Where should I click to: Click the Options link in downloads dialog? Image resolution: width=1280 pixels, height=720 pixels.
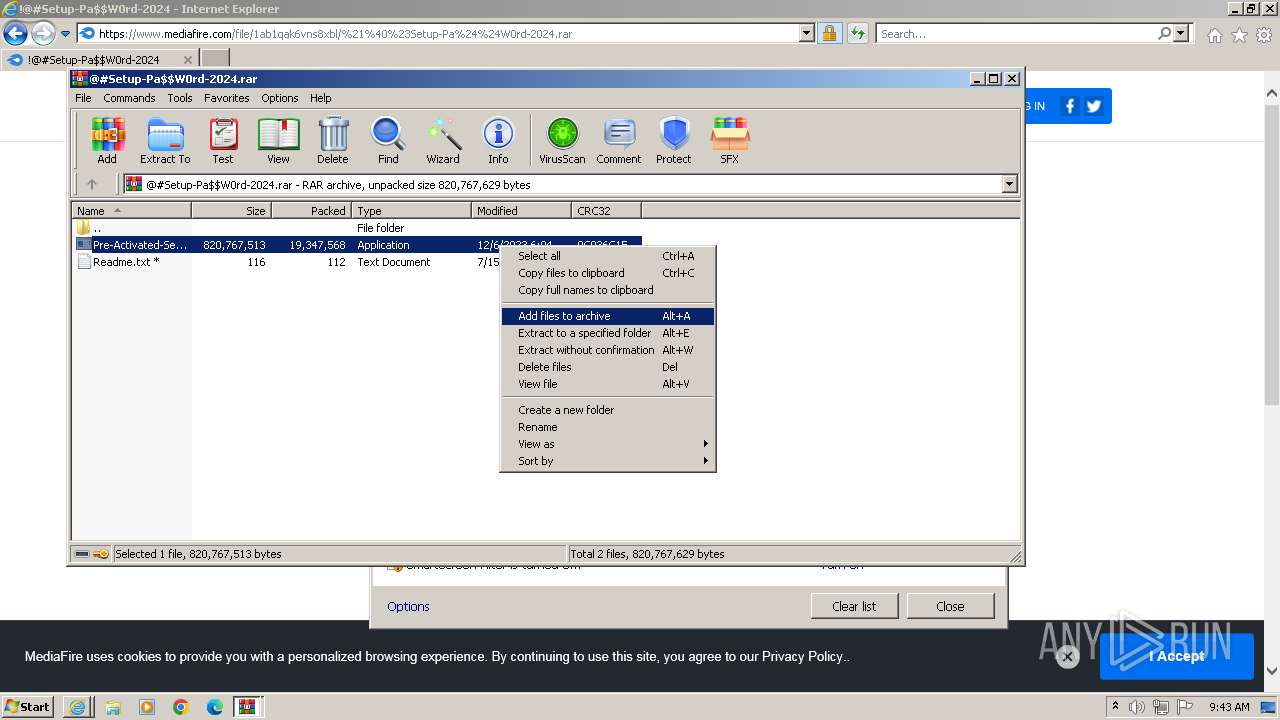(408, 606)
